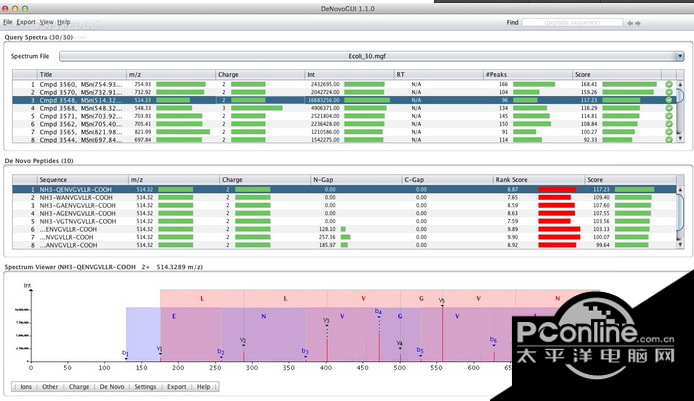Click the green check icon for Cmpd 3548
Viewport: 694px width, 401px height.
tap(669, 100)
